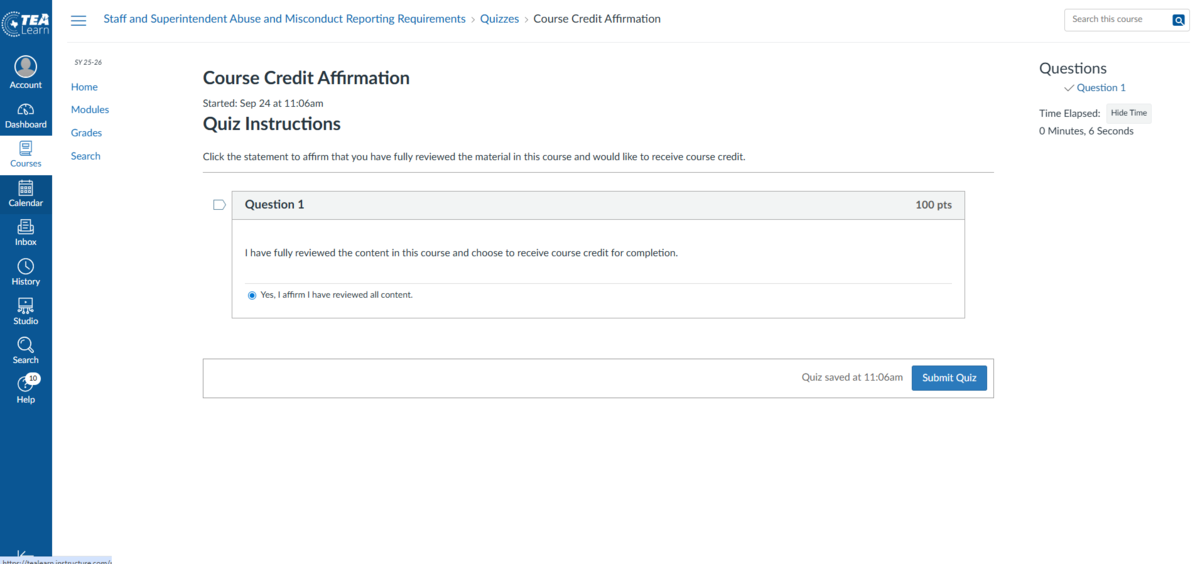Toggle the hamburger course navigation menu
The image size is (1200, 564).
click(79, 20)
